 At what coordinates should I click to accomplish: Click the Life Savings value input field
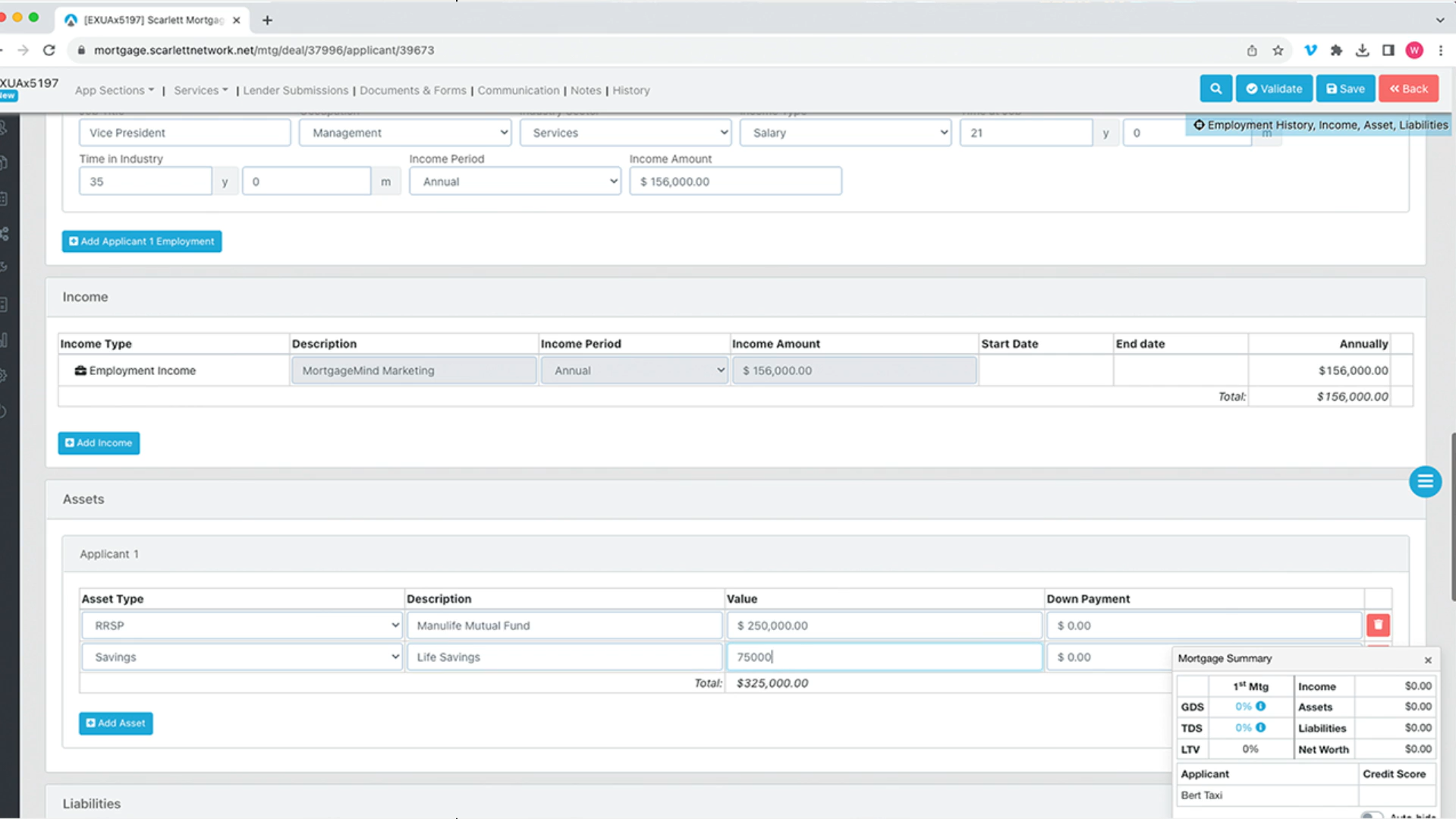[x=884, y=657]
